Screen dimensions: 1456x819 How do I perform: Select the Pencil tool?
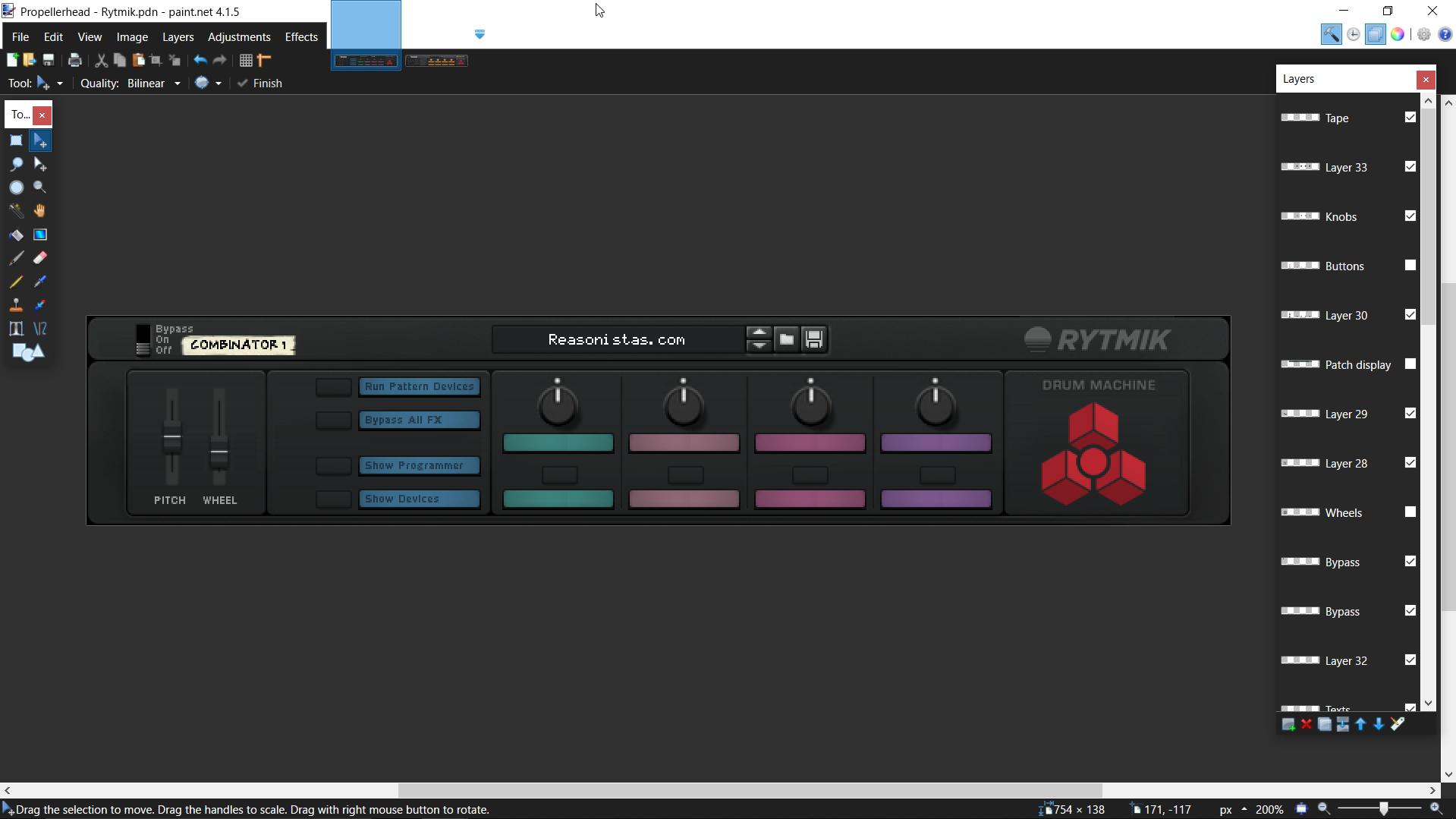(16, 282)
